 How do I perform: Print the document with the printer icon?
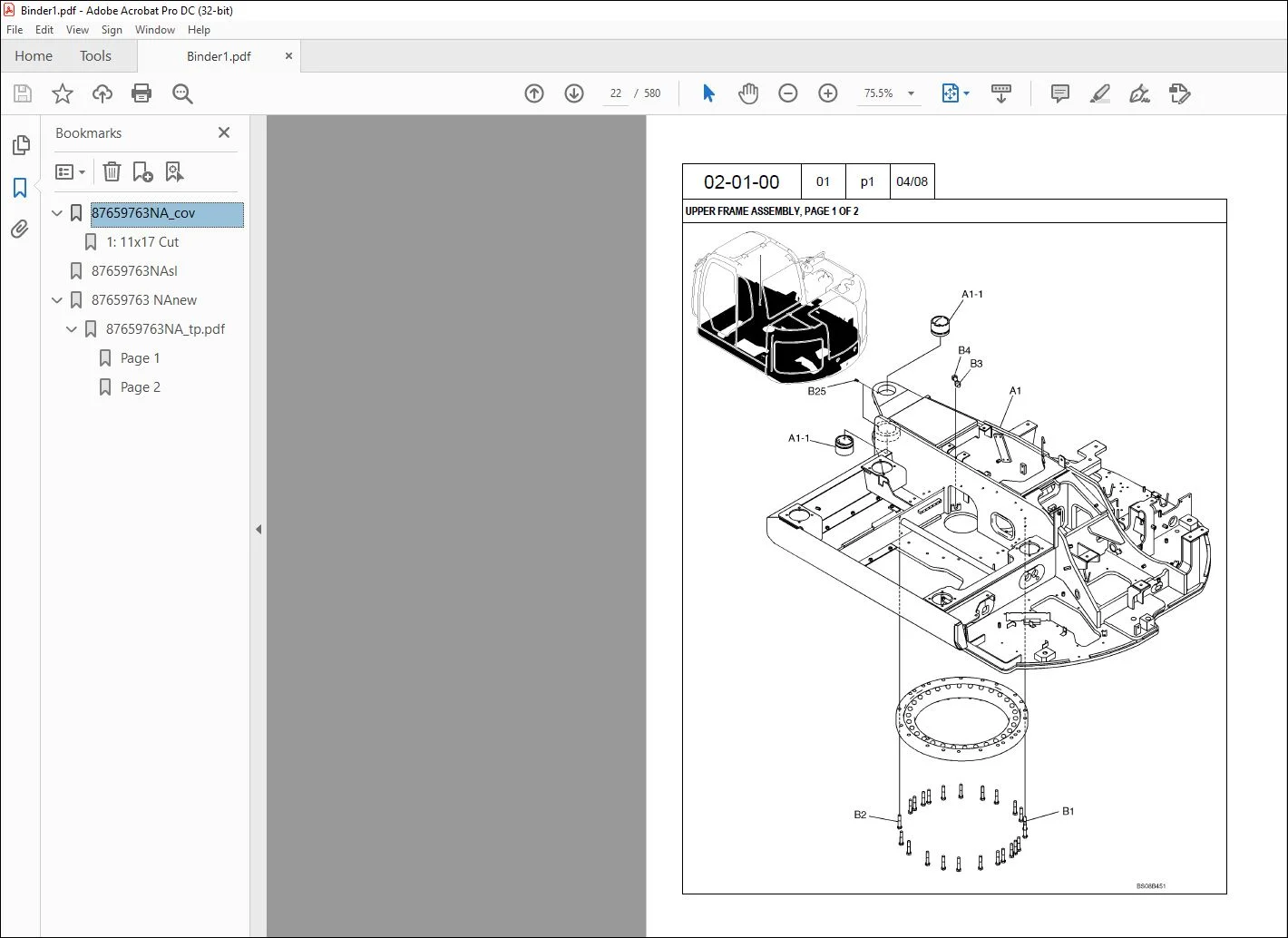coord(141,93)
